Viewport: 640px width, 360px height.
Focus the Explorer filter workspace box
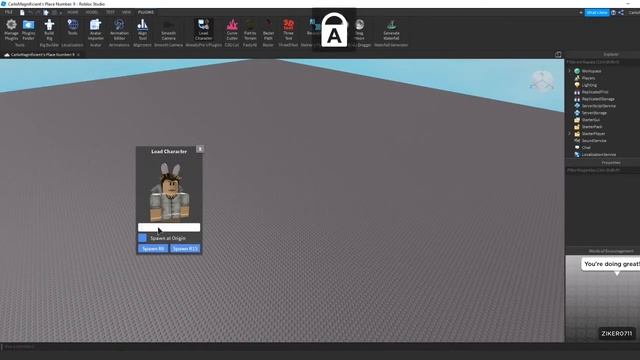602,62
